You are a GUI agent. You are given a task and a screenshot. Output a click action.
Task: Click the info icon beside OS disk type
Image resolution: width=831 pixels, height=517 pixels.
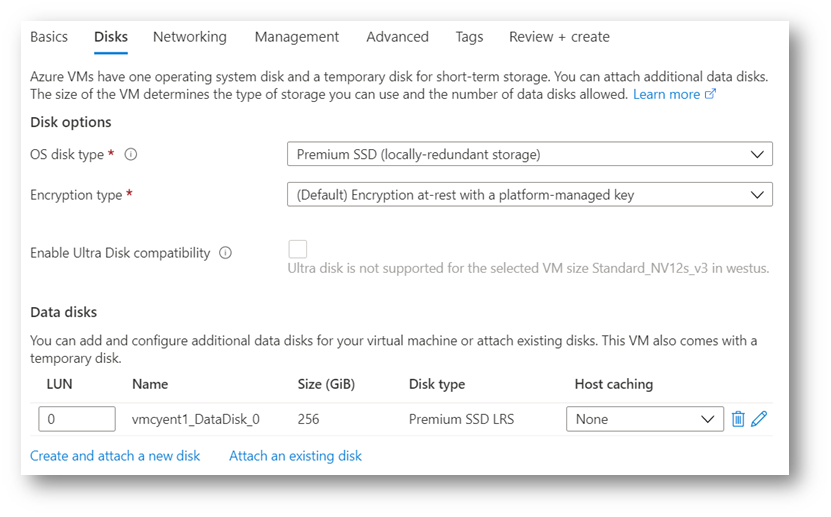click(131, 154)
